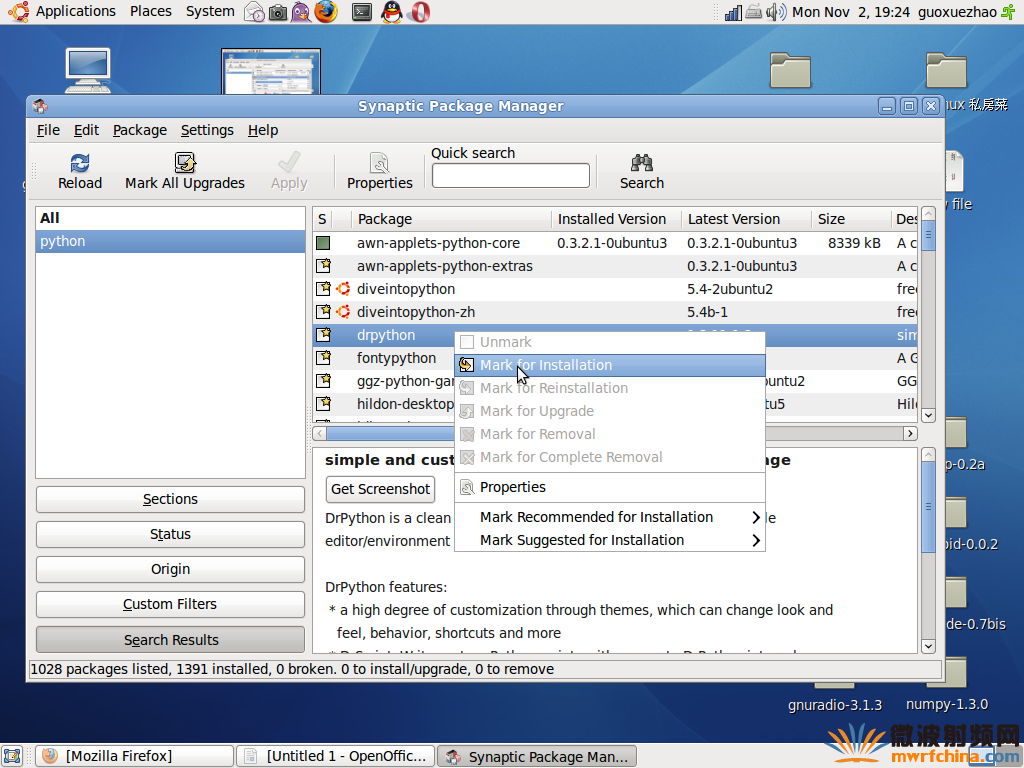Viewport: 1024px width, 768px height.
Task: Toggle status box of diveintopython
Action: click(323, 289)
